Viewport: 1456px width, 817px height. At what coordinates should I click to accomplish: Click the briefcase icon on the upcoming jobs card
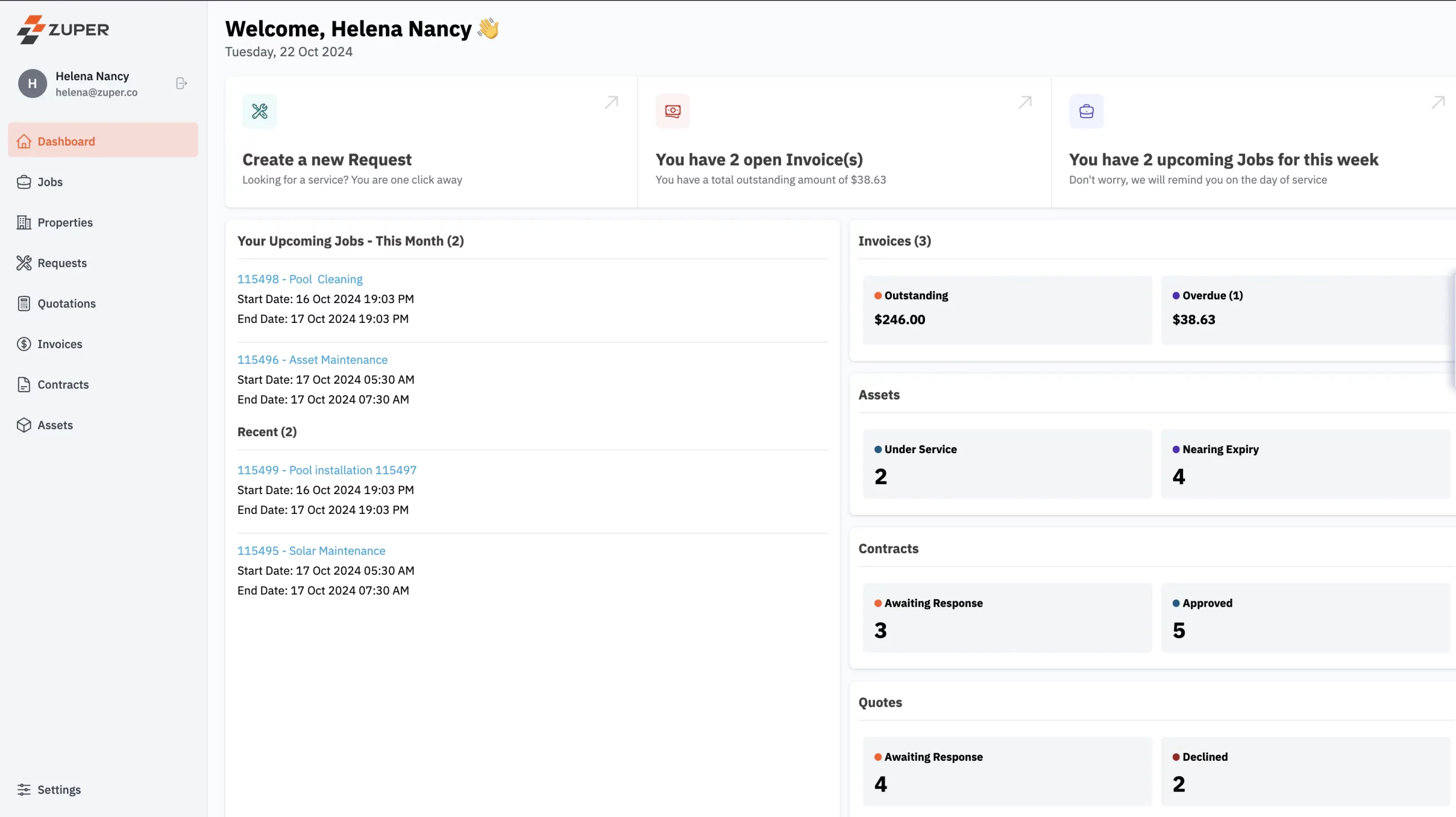point(1086,111)
